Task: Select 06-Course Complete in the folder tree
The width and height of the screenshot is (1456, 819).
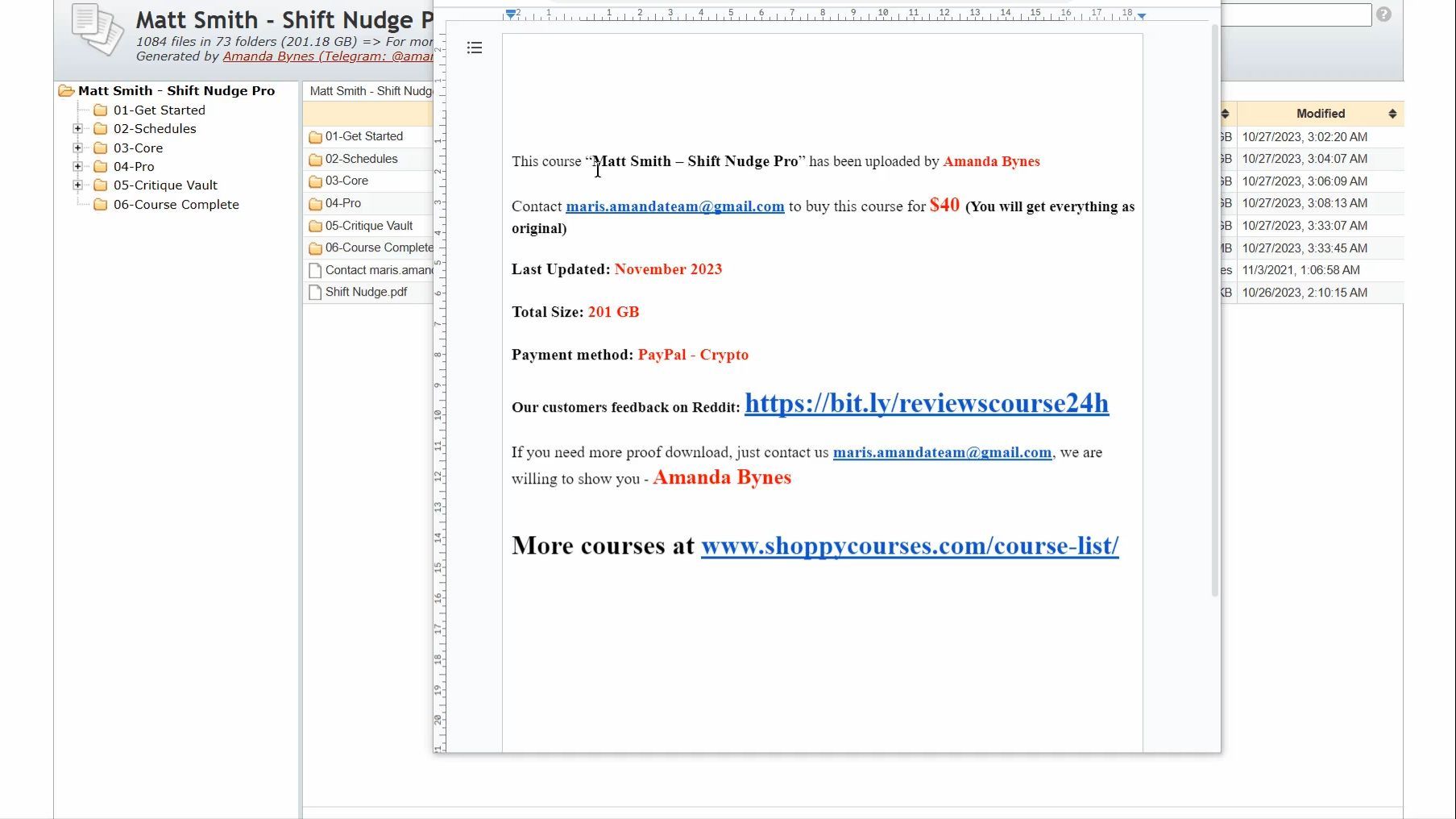Action: pyautogui.click(x=176, y=205)
